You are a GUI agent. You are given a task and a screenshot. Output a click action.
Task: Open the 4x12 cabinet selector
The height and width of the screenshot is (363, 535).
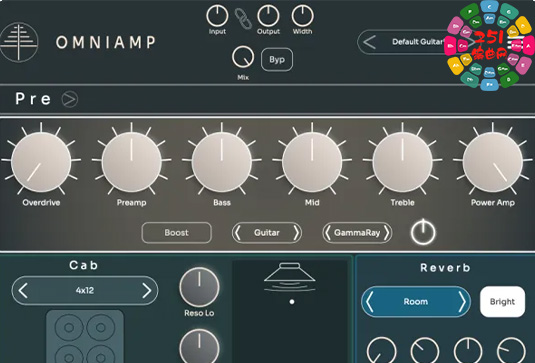tap(85, 291)
